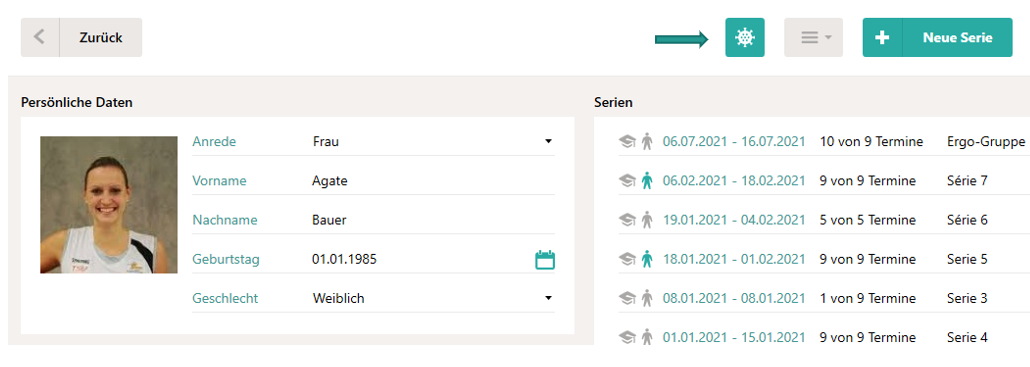Viewport: 1030px width, 367px height.
Task: Click person icon in Série 6 row
Action: click(647, 220)
